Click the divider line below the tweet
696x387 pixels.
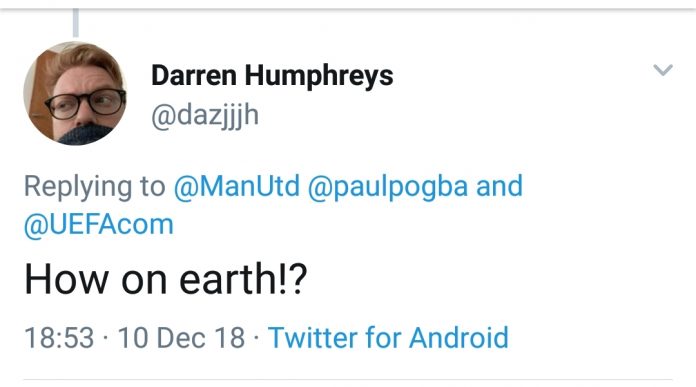pos(348,379)
